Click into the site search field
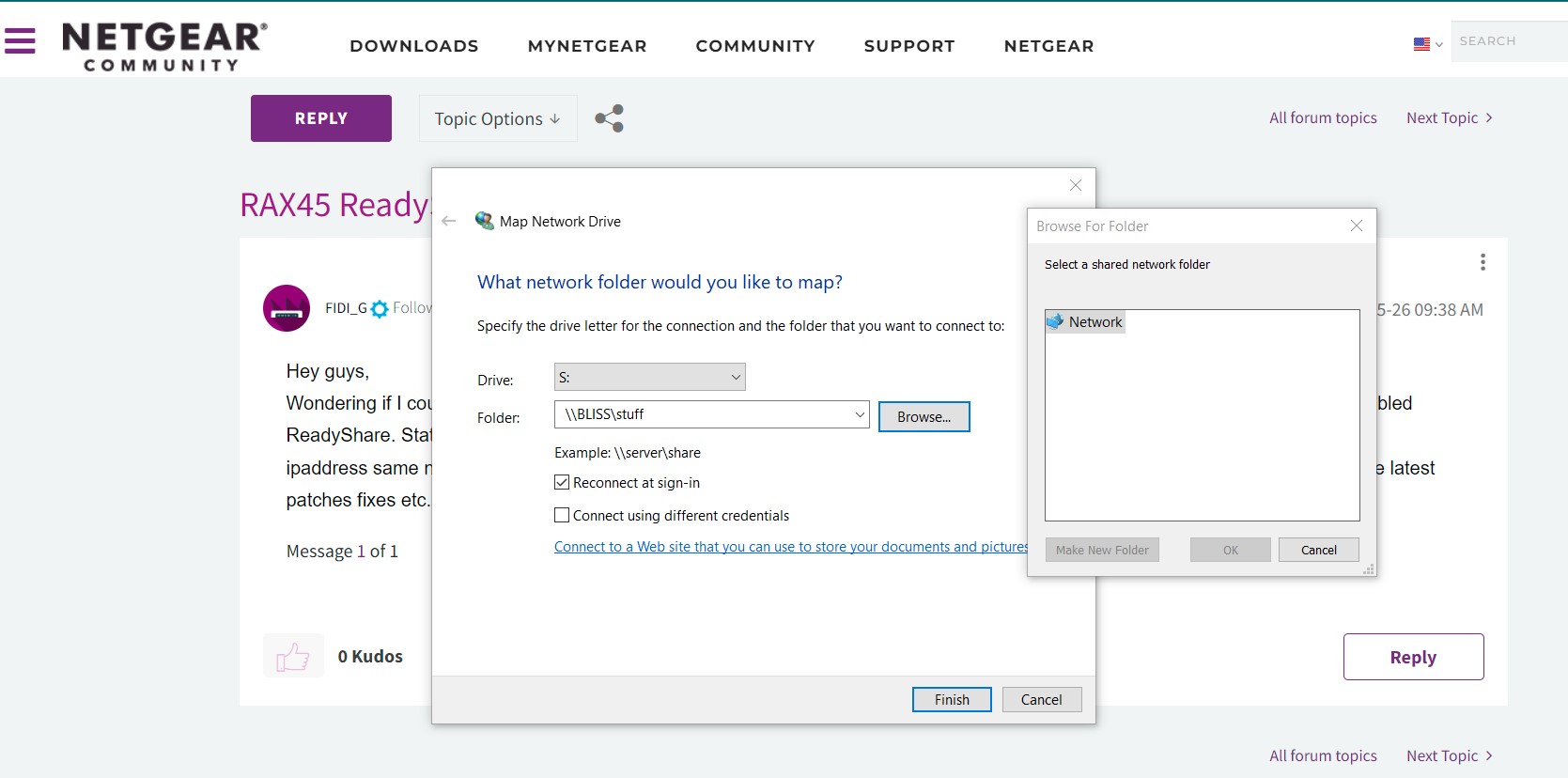 (1509, 41)
